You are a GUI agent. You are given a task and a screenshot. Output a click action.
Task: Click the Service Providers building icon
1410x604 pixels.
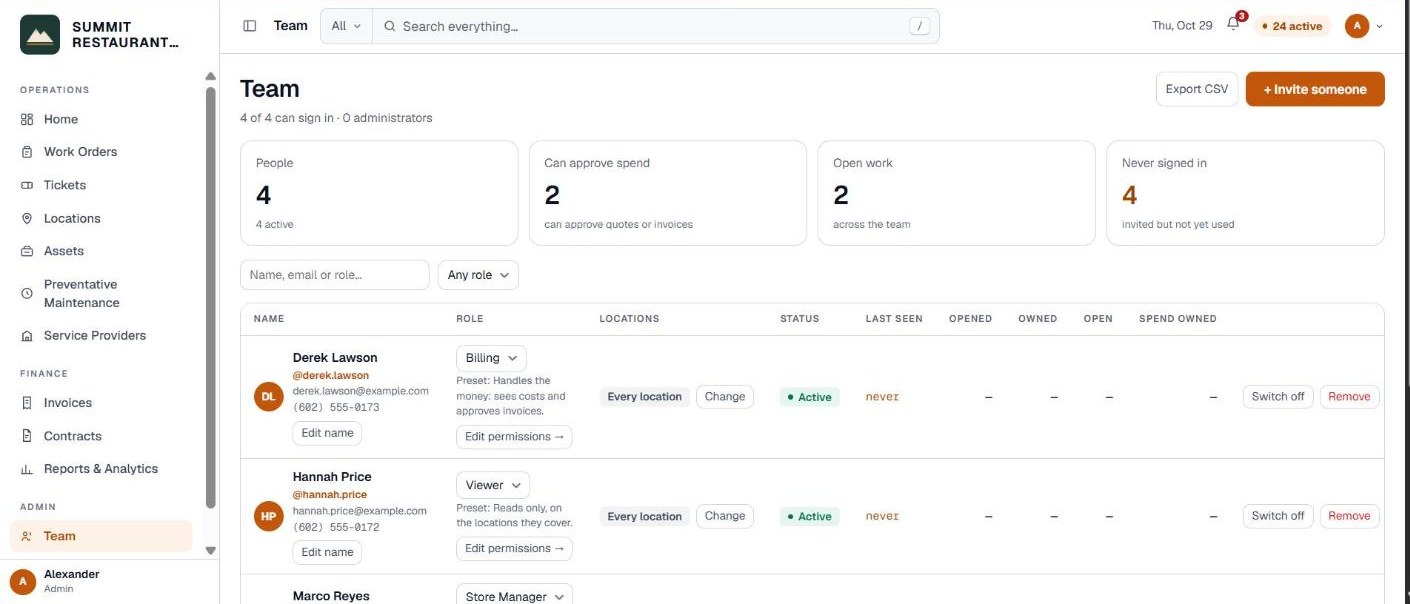pos(27,336)
